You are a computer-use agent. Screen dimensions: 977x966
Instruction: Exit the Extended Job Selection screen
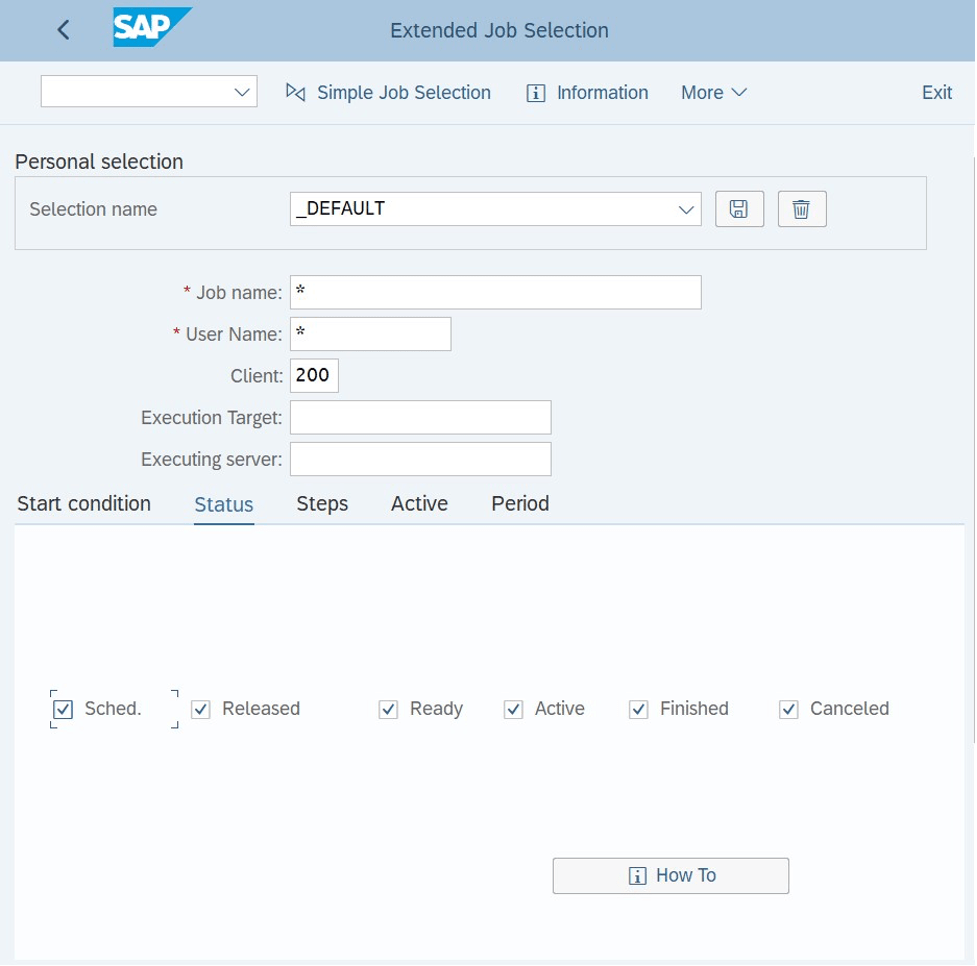(x=936, y=92)
